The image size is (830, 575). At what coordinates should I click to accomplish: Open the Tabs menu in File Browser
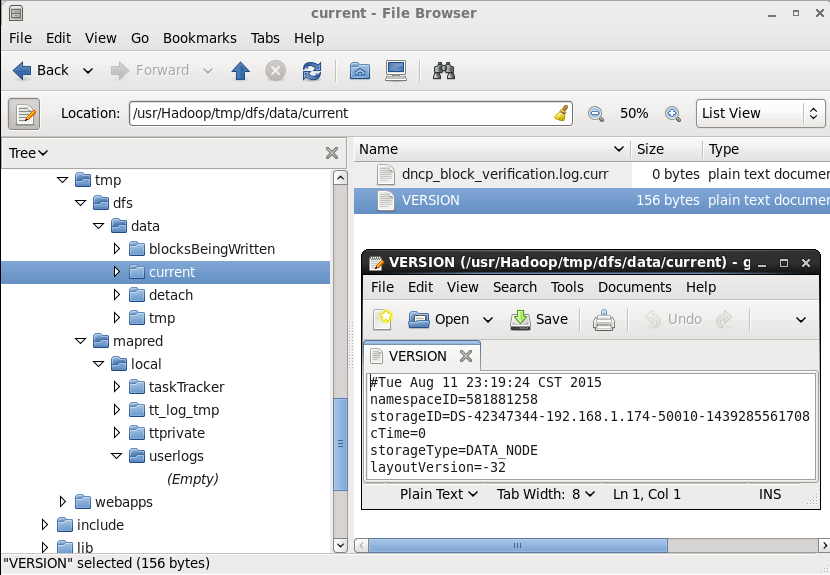tap(265, 38)
